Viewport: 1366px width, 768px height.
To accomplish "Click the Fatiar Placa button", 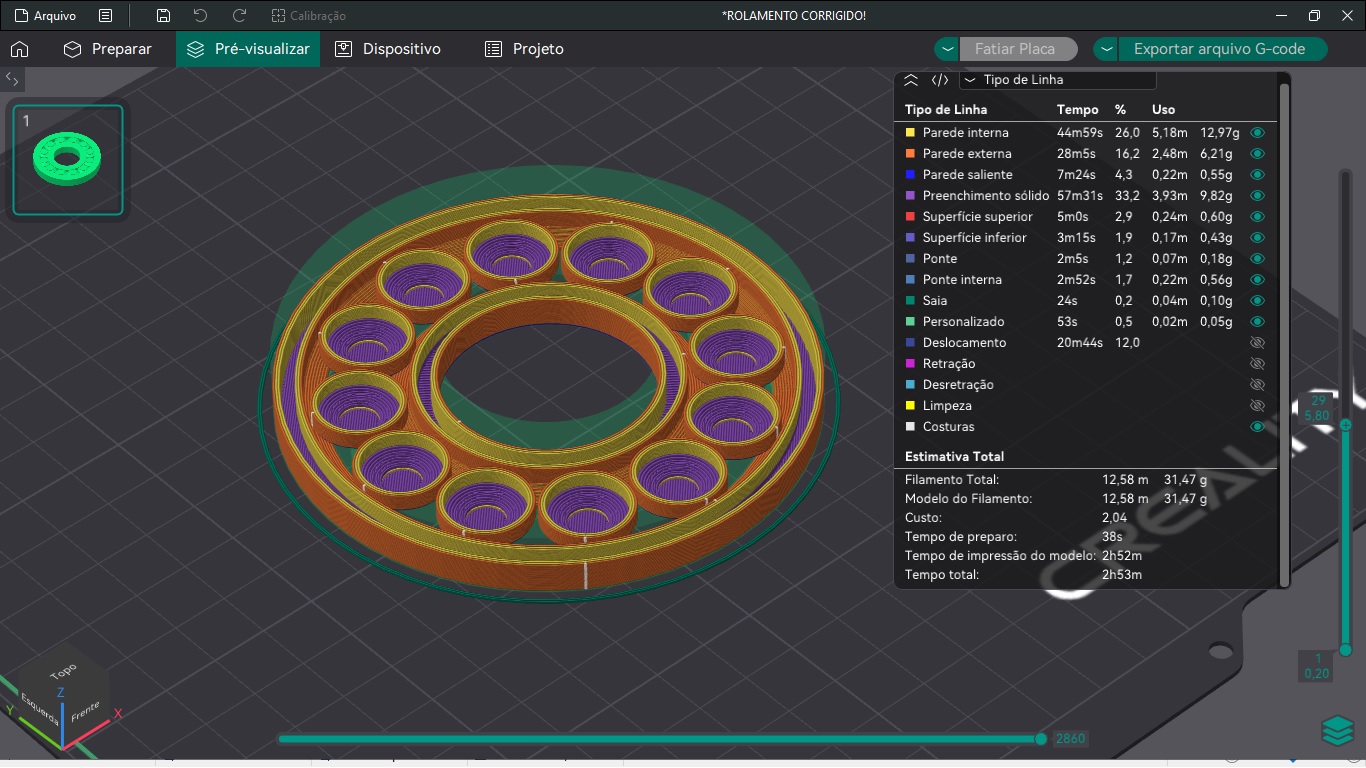I will point(1019,49).
